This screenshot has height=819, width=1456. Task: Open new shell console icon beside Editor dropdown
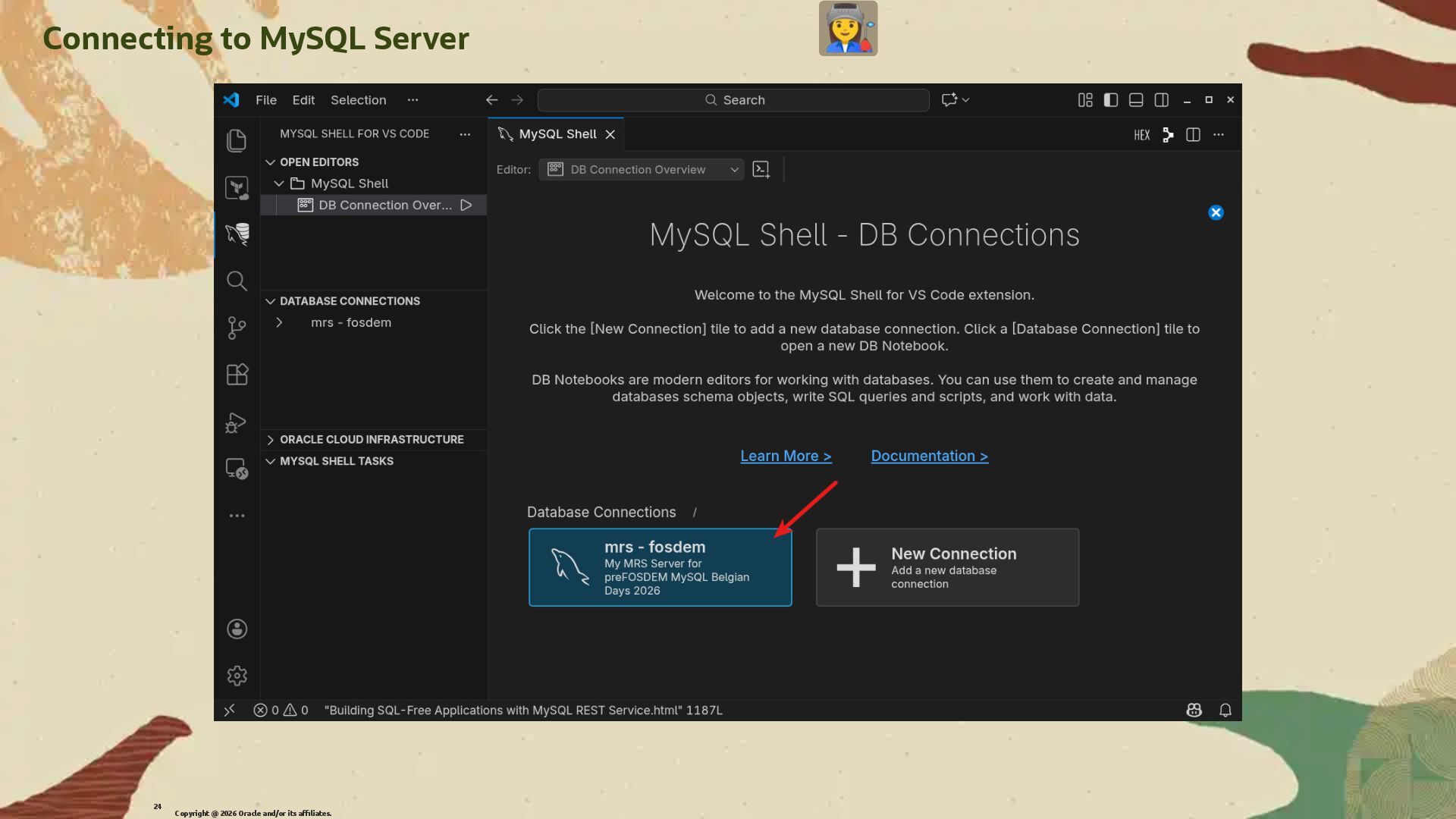coord(761,170)
